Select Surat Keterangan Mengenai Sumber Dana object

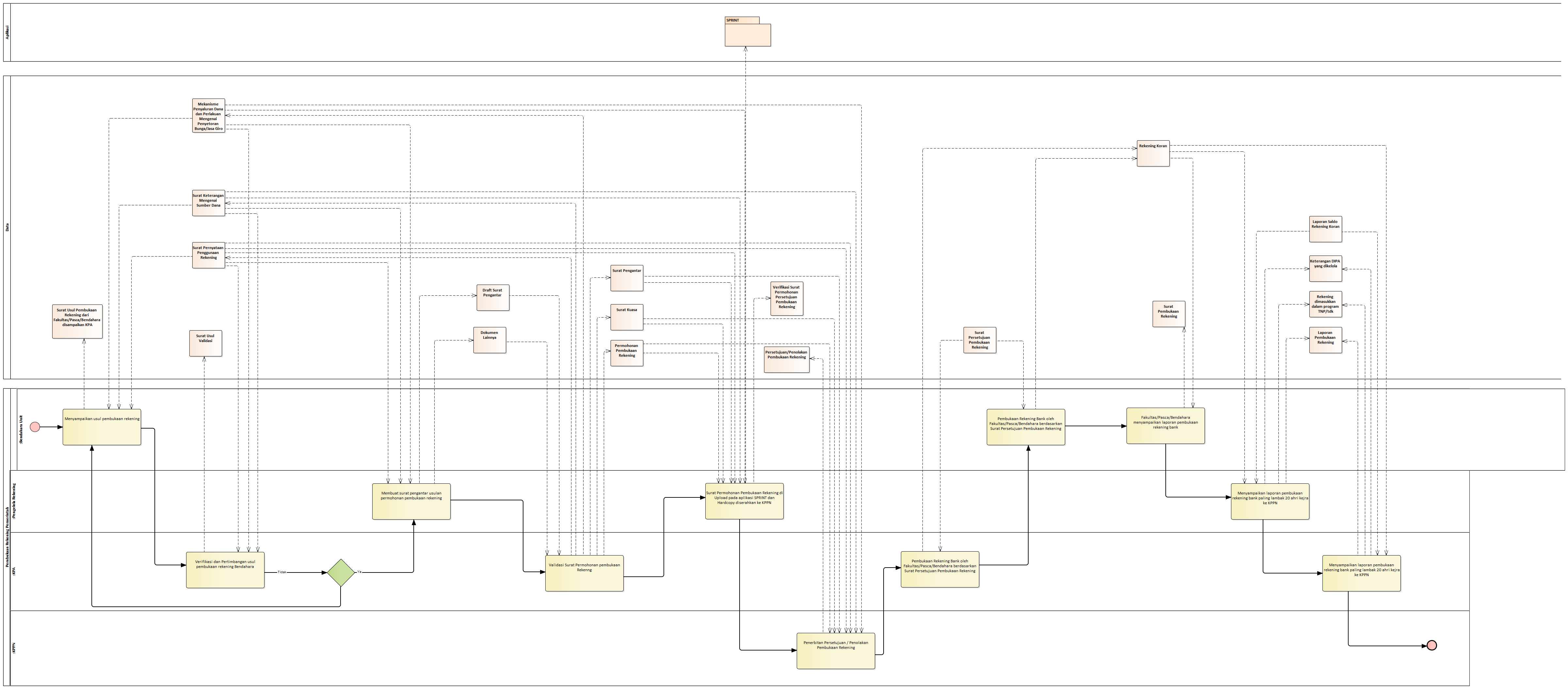[x=208, y=203]
